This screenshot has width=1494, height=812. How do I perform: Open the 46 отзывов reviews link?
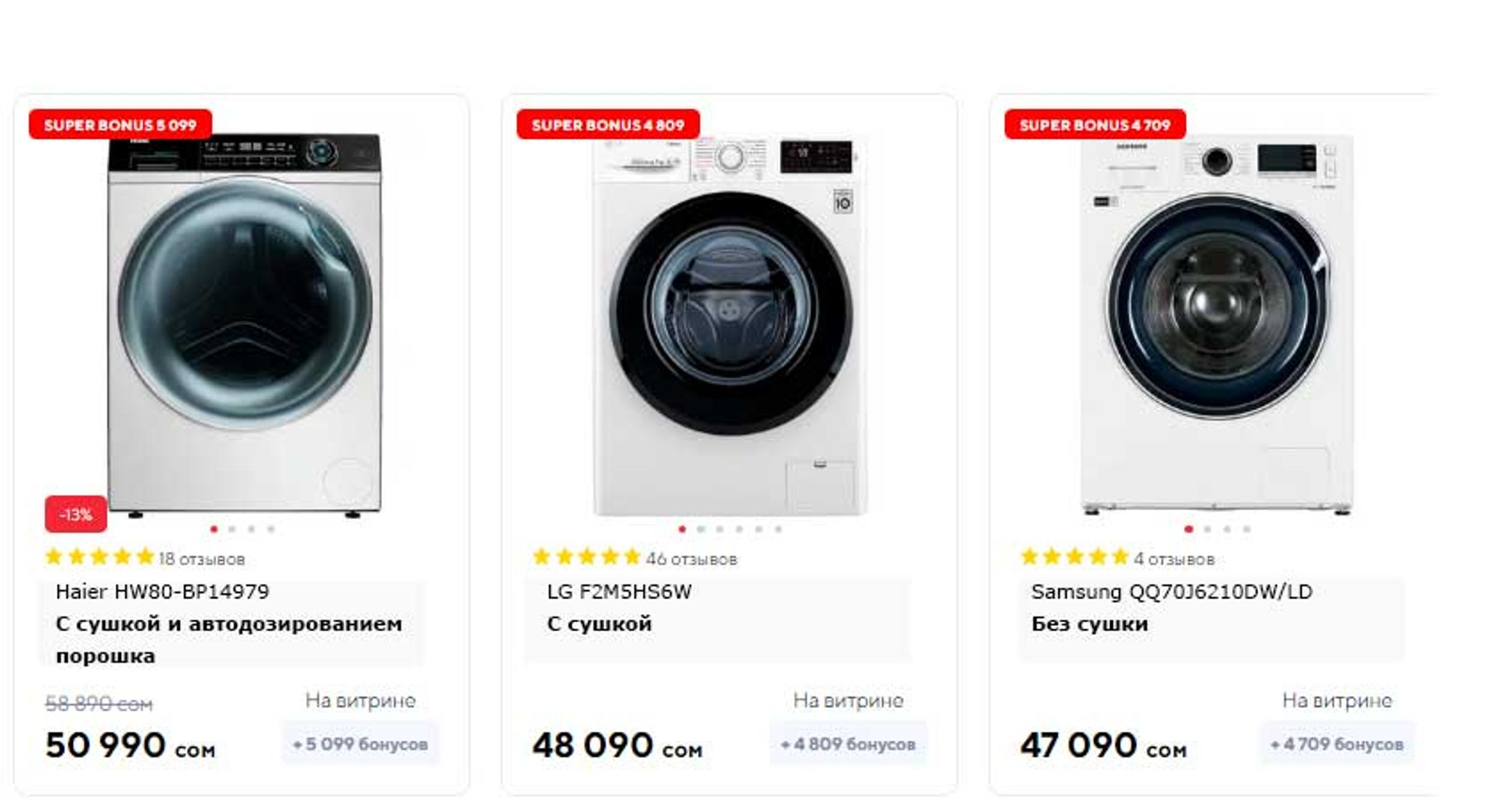pyautogui.click(x=692, y=560)
